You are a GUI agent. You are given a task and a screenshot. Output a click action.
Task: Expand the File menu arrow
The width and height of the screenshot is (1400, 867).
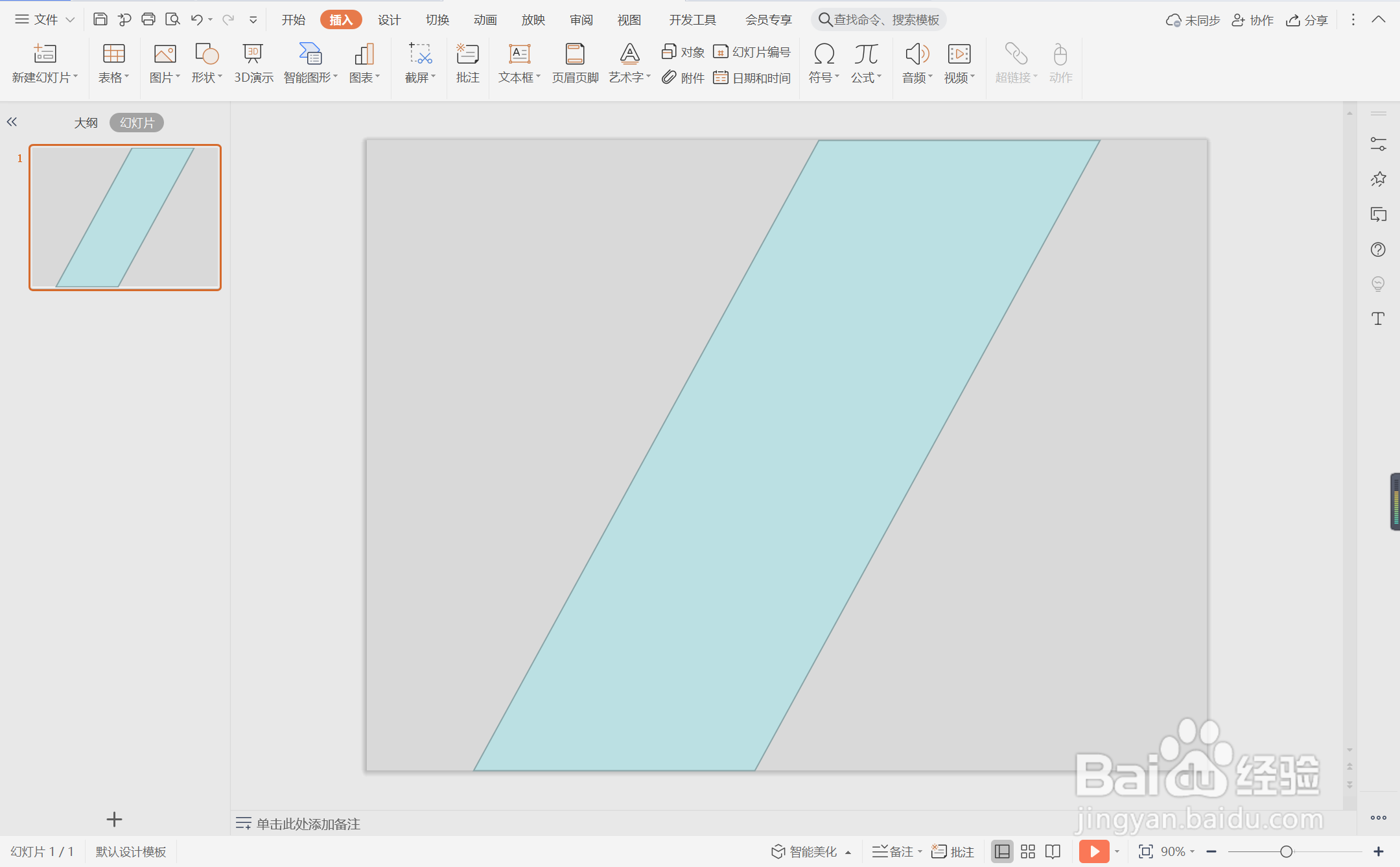70,20
